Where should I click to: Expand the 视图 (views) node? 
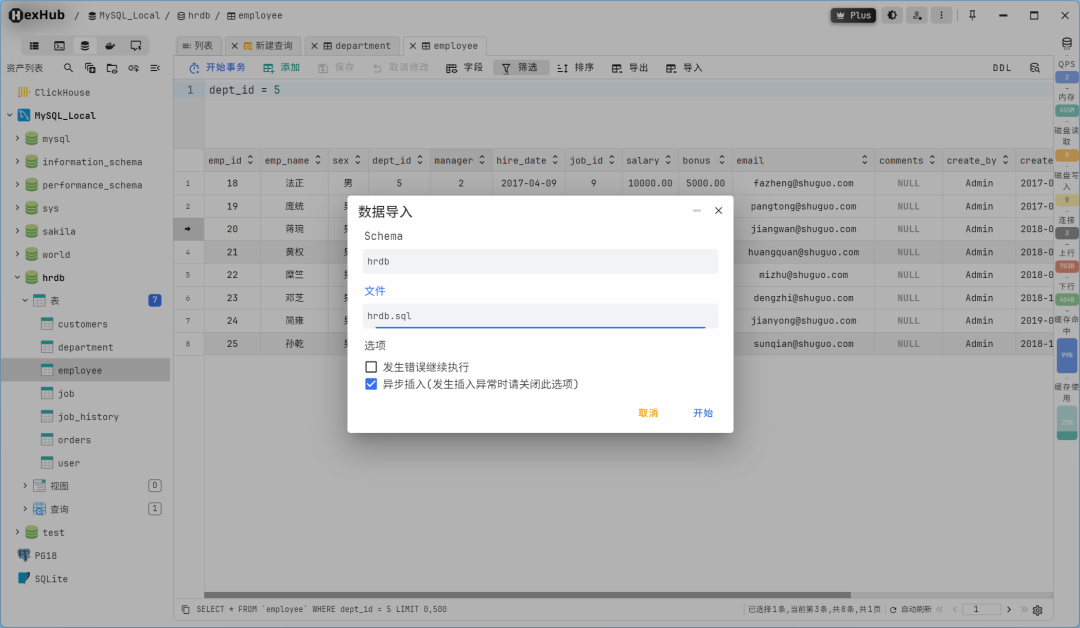[24, 485]
